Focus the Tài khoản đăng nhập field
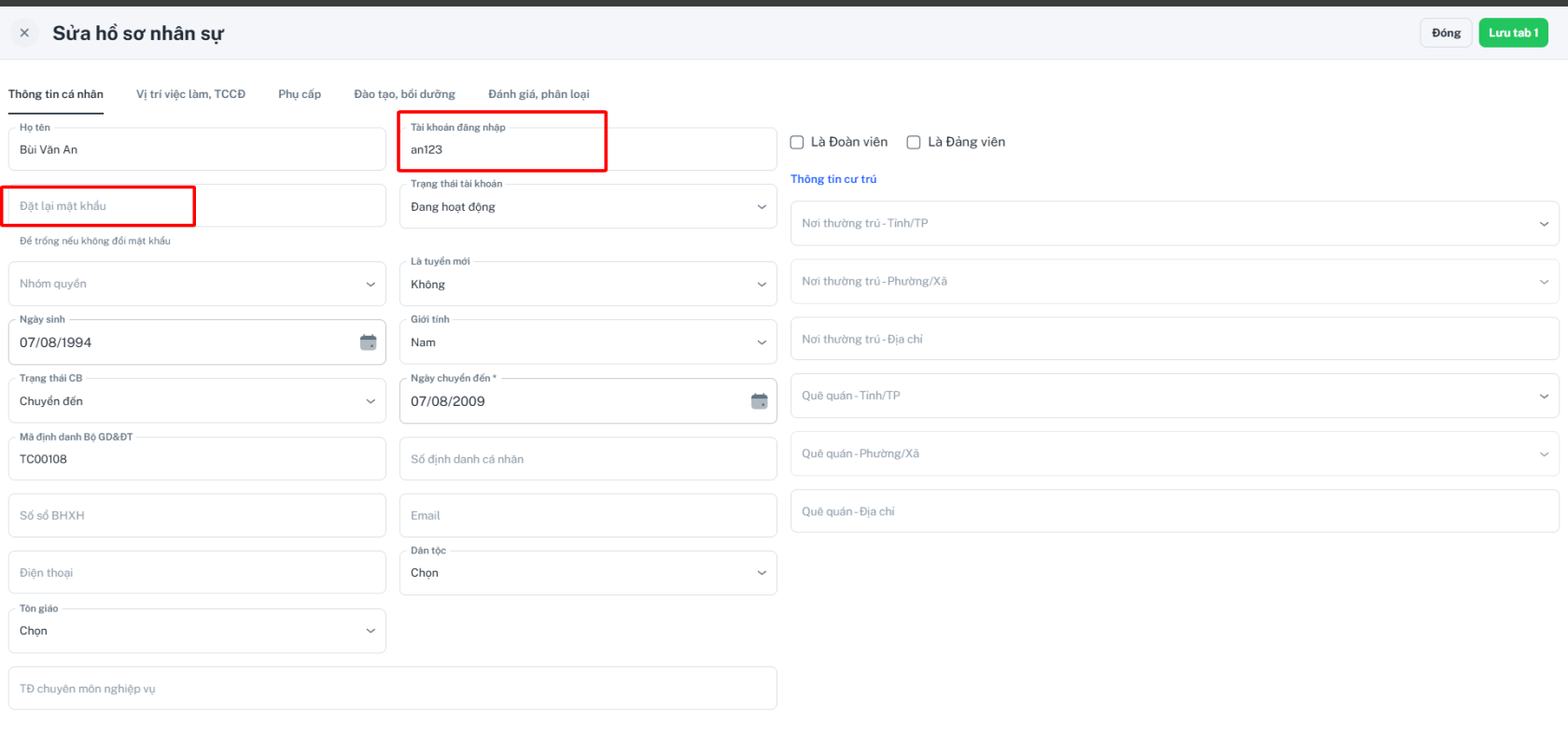The height and width of the screenshot is (740, 1568). coord(588,149)
